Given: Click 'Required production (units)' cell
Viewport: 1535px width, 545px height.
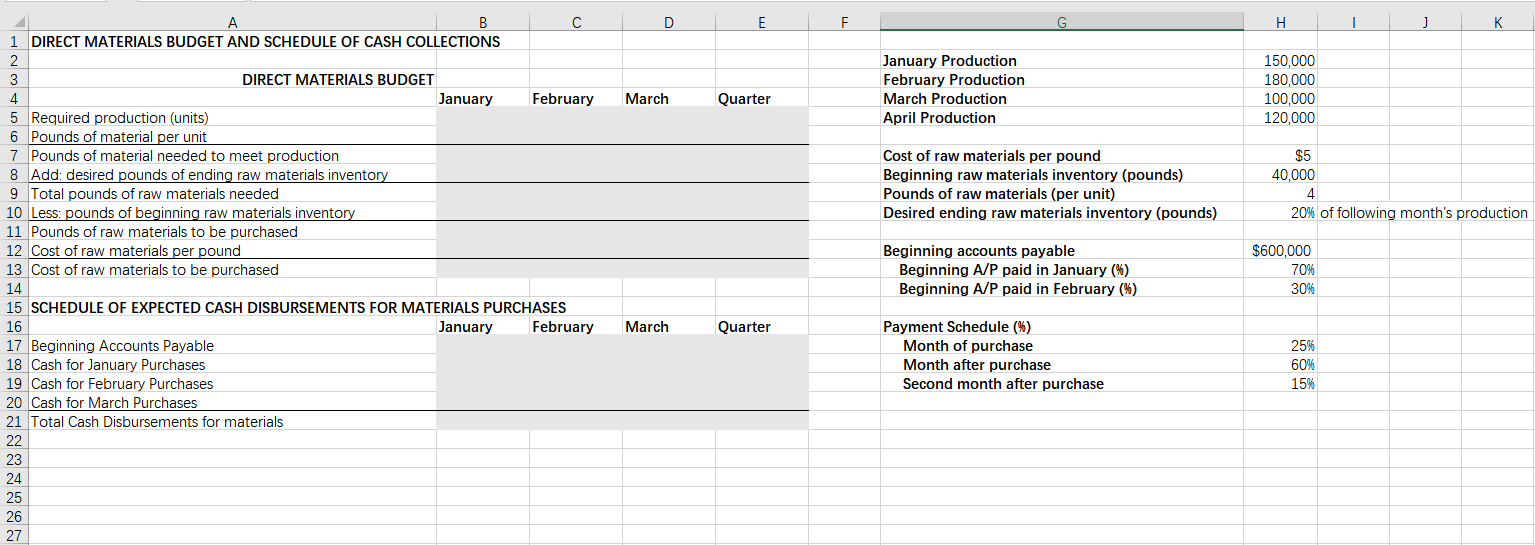Looking at the screenshot, I should [x=120, y=118].
